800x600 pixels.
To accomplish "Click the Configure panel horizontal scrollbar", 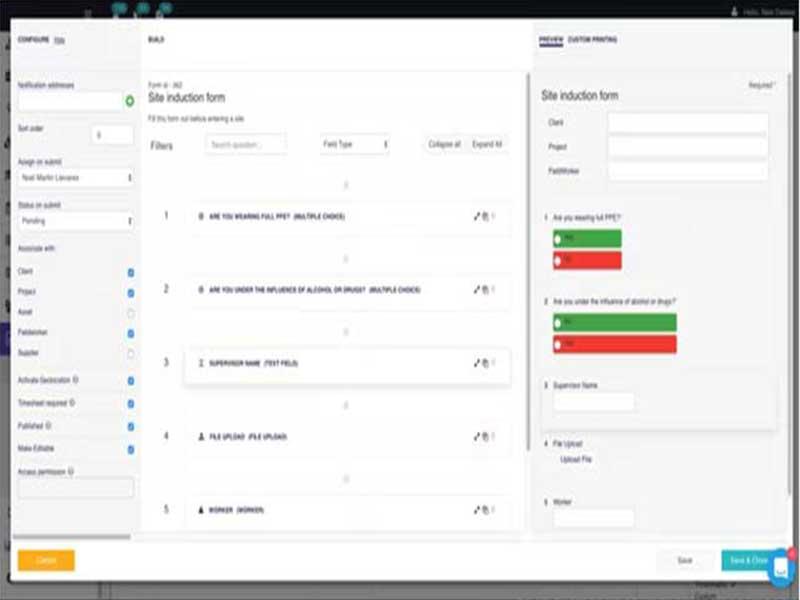I will [71, 537].
